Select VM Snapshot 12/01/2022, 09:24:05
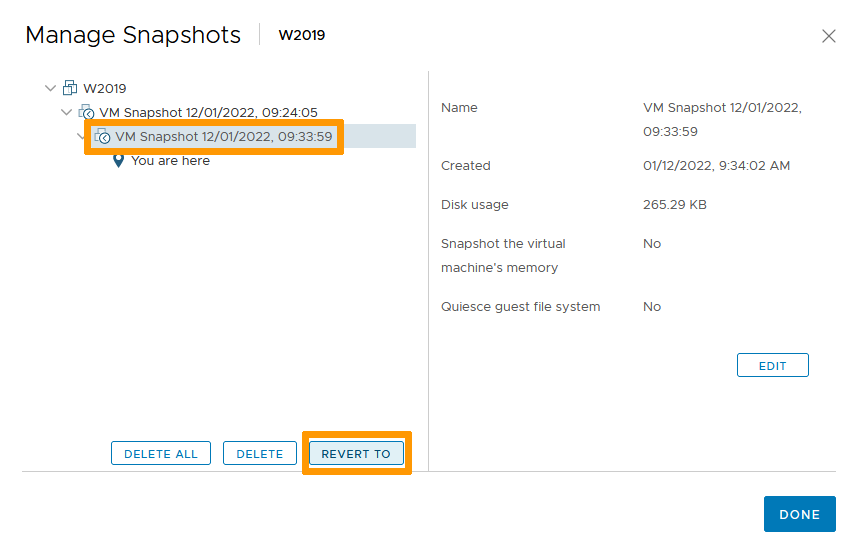Screen dimensions: 857x551 pos(208,112)
